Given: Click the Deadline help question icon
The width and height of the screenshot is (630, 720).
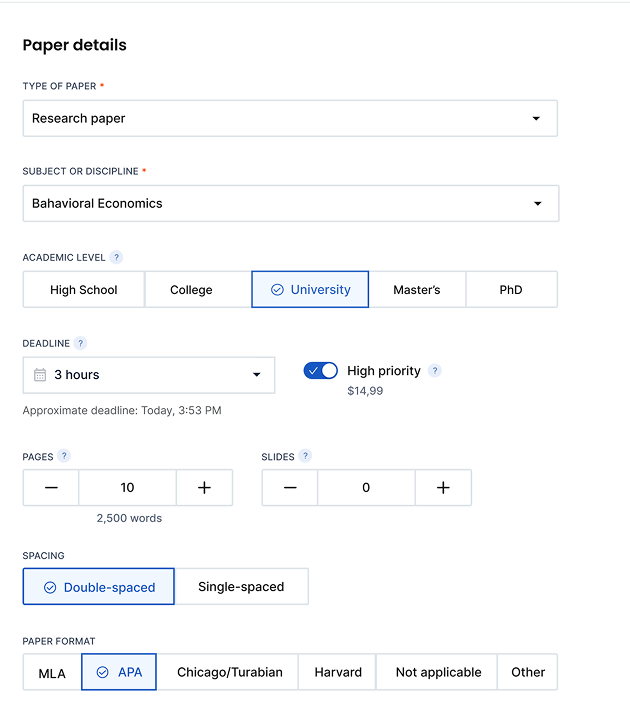Looking at the screenshot, I should tap(81, 343).
